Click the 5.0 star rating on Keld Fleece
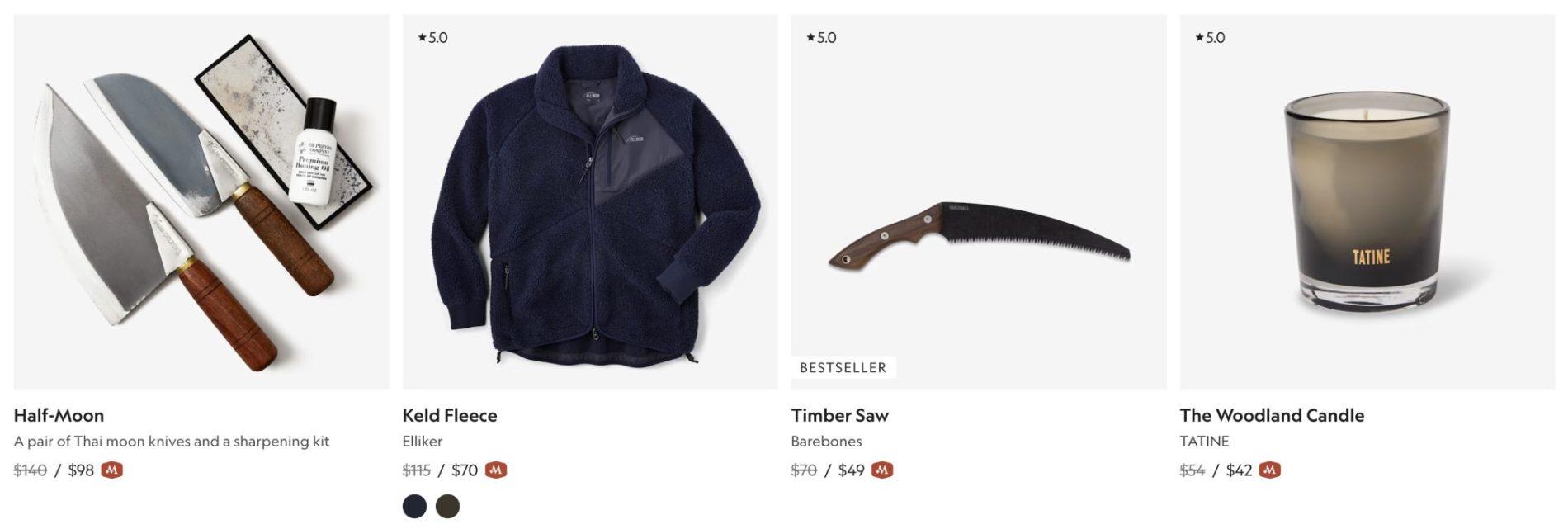Viewport: 1568px width, 529px height. [x=432, y=37]
